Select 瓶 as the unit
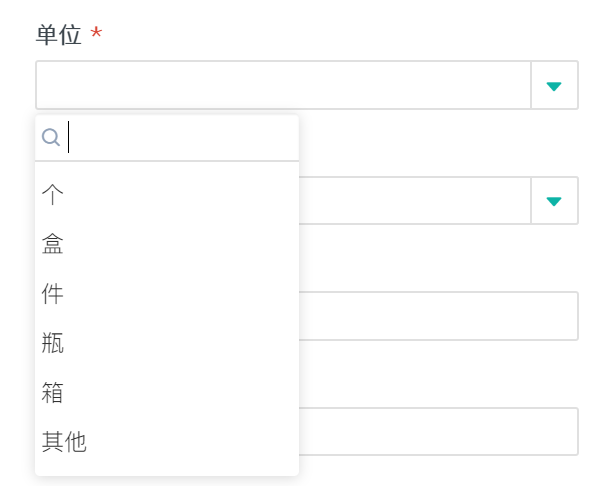Viewport: 616px width, 486px height. click(54, 343)
